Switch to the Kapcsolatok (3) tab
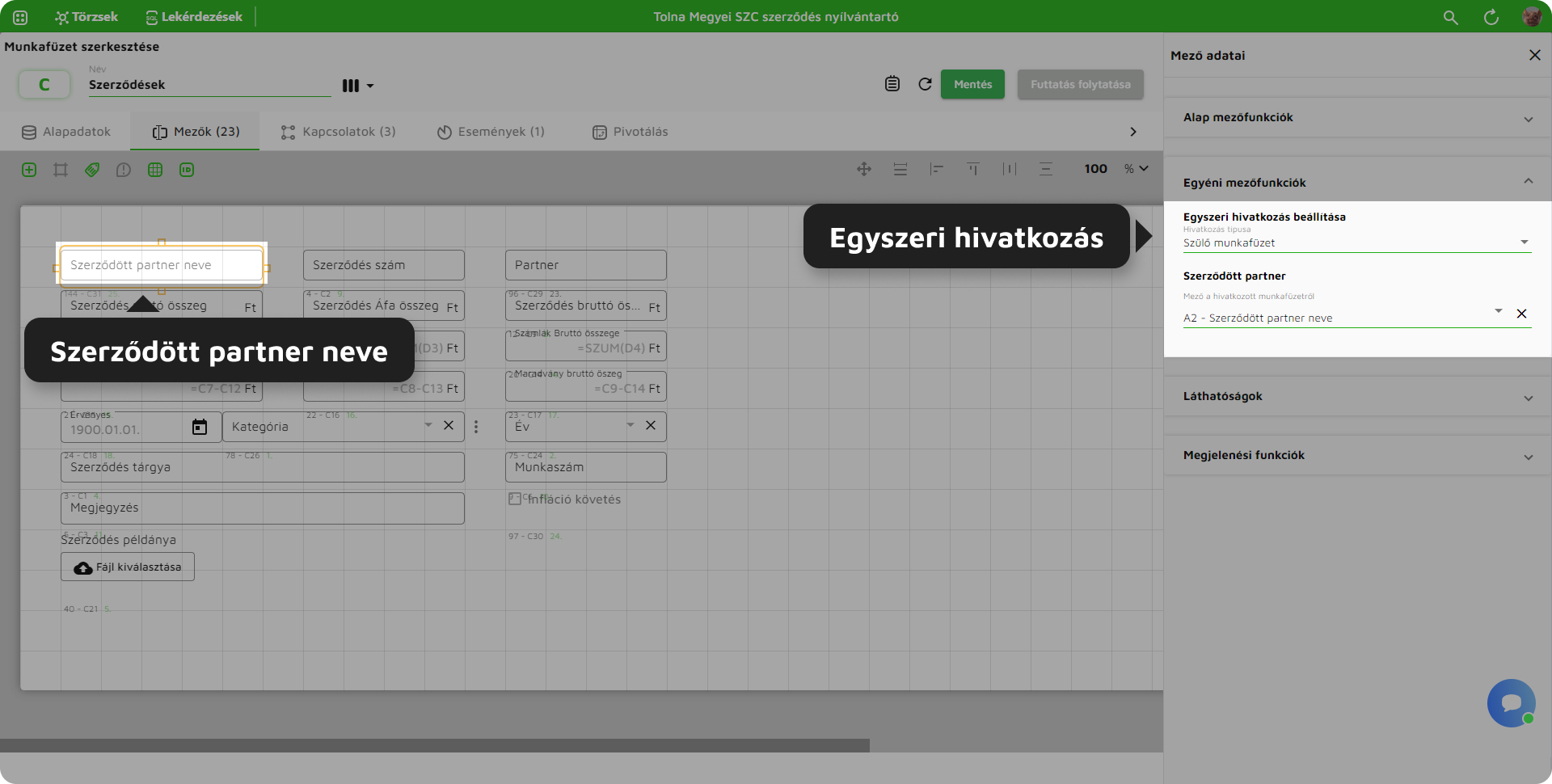 (x=338, y=132)
